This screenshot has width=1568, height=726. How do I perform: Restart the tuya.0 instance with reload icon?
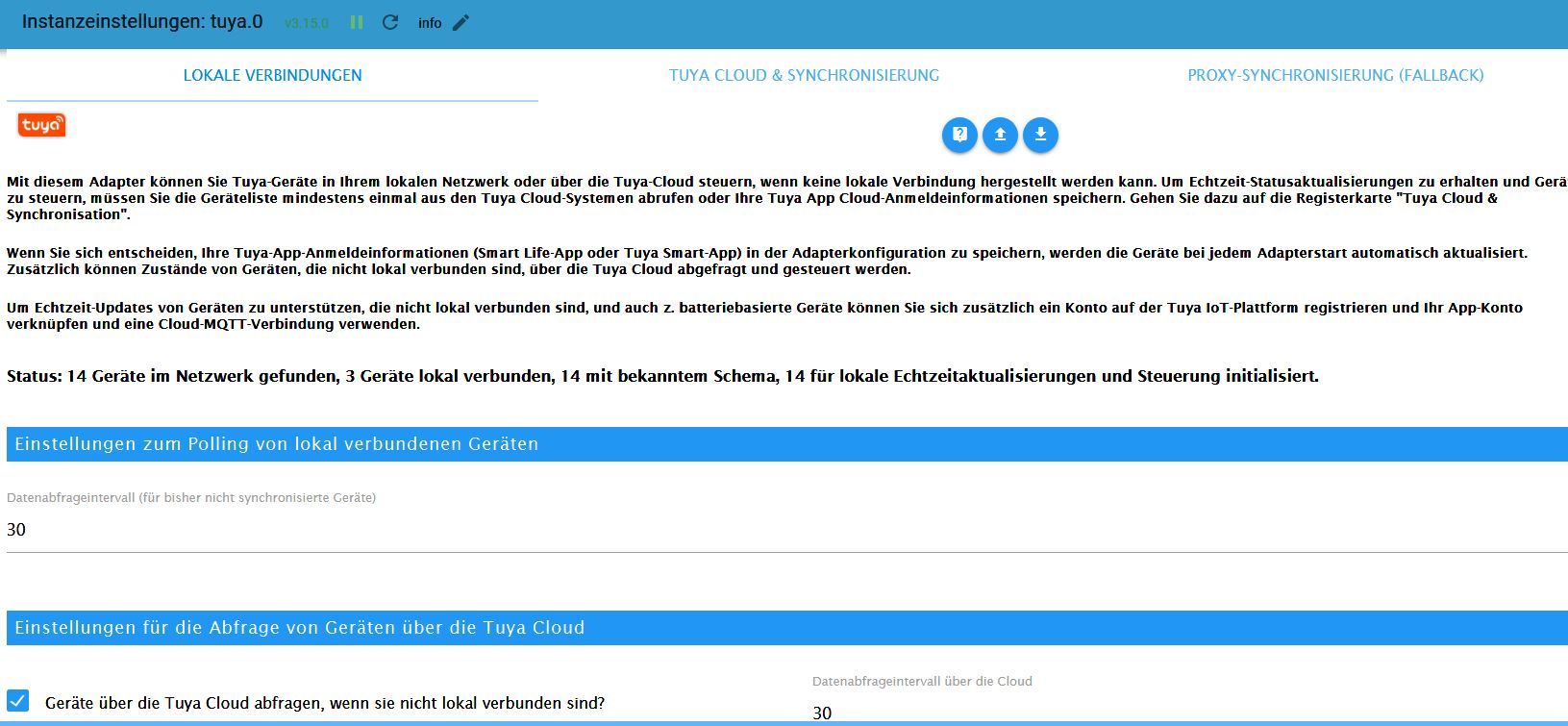point(390,22)
